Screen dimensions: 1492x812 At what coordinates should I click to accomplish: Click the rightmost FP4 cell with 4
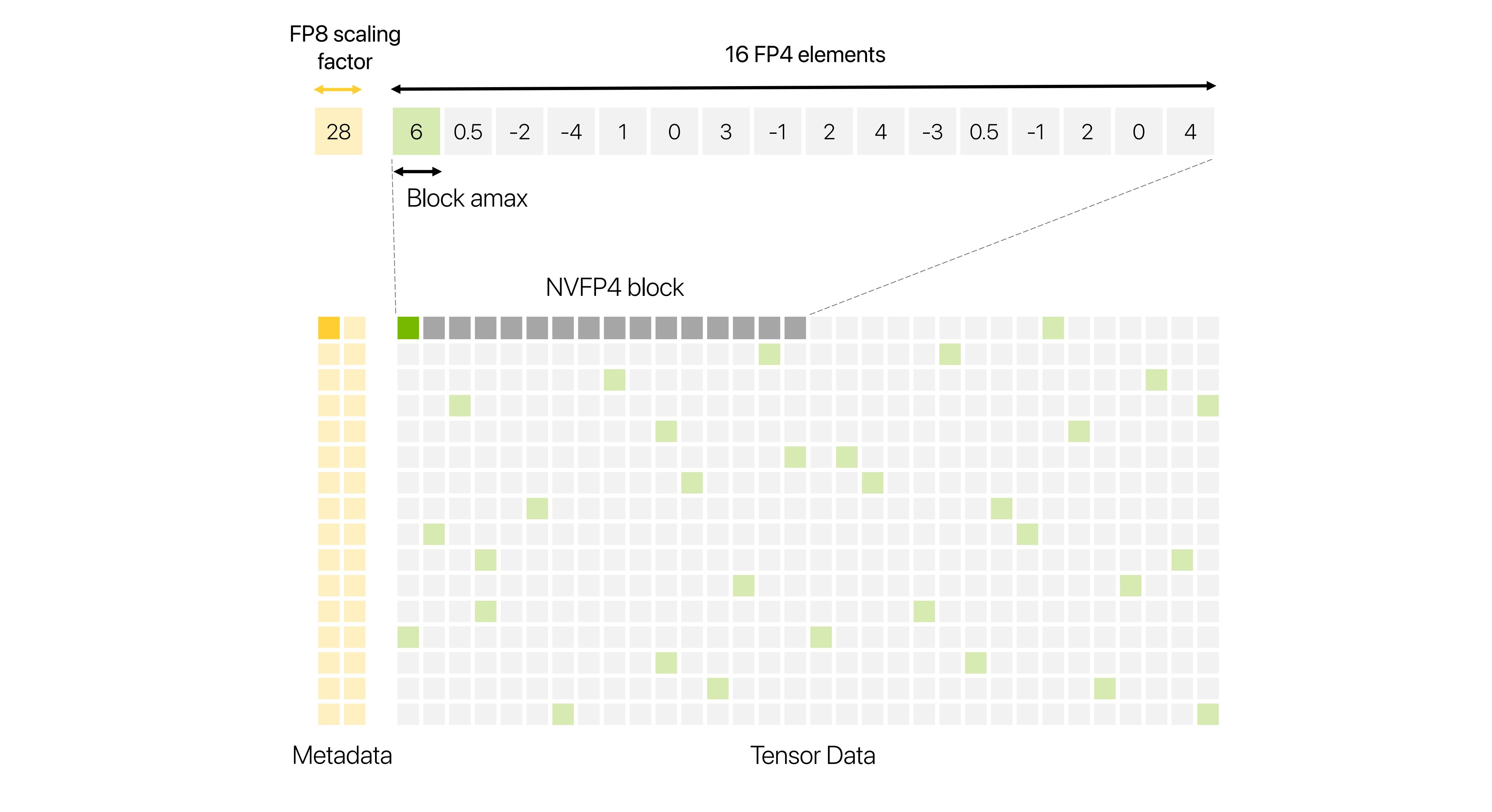tap(1190, 131)
